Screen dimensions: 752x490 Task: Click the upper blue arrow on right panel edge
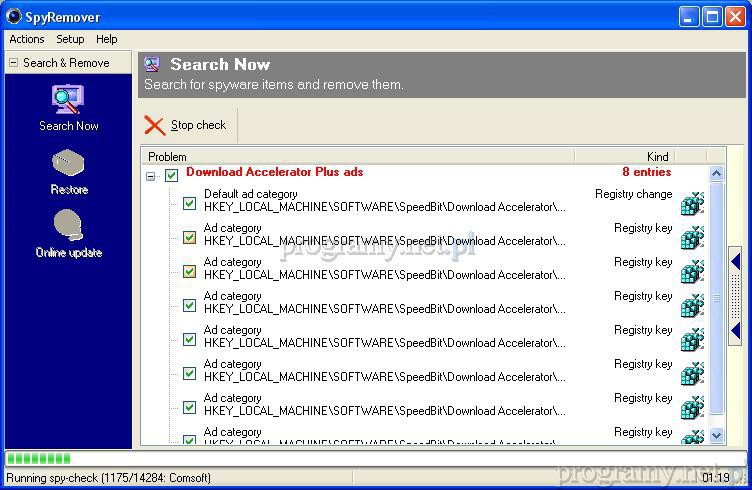[x=736, y=264]
